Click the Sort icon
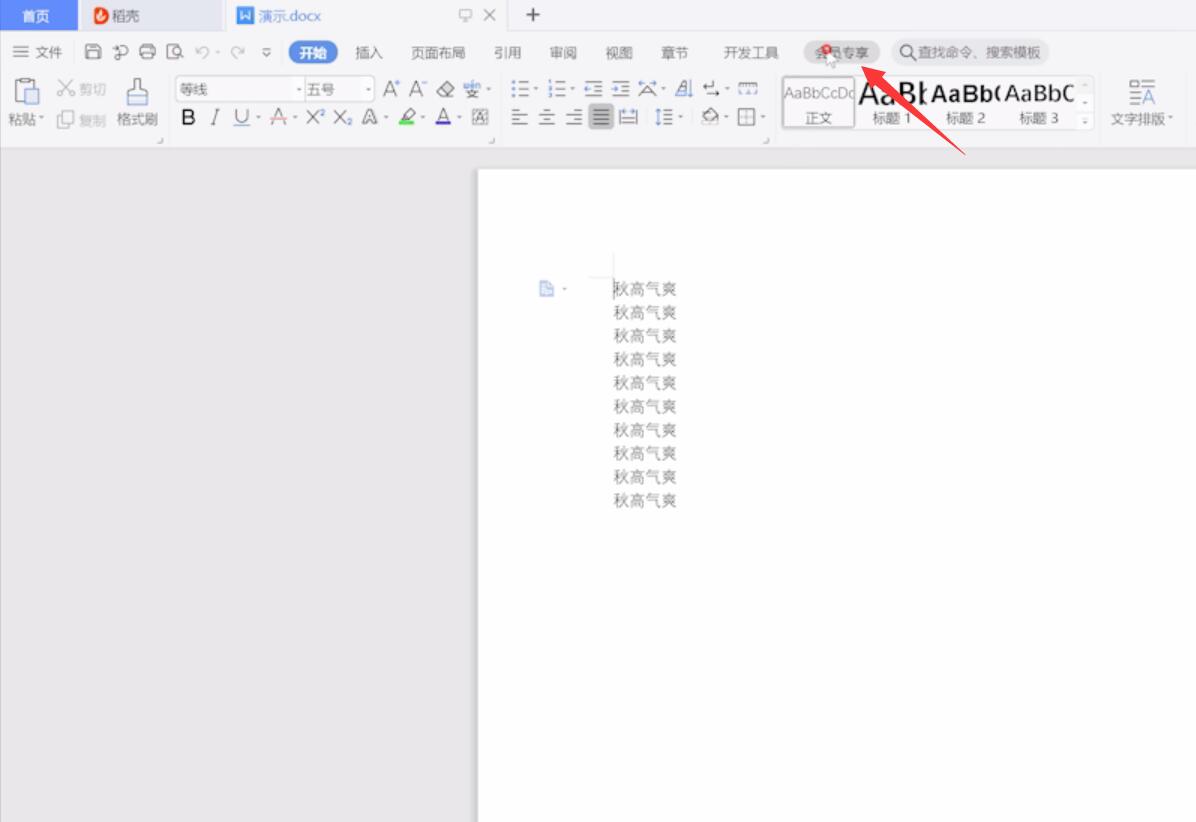The image size is (1196, 822). [x=684, y=89]
